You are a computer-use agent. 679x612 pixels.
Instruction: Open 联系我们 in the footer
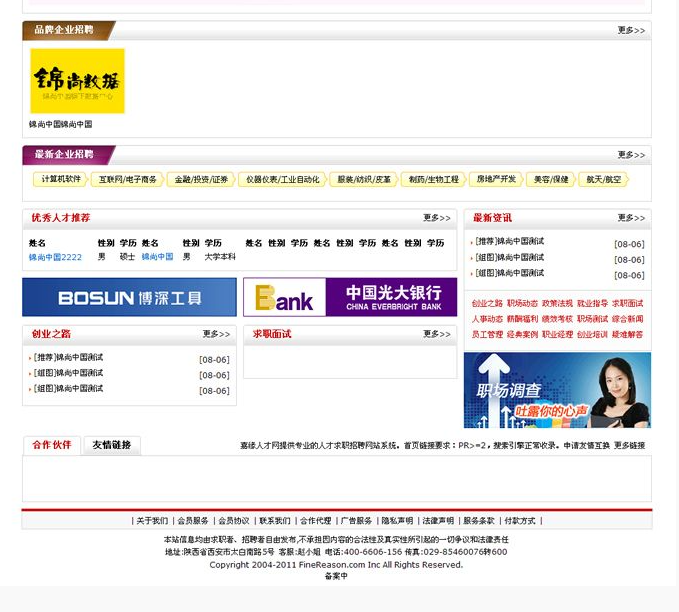pos(275,521)
